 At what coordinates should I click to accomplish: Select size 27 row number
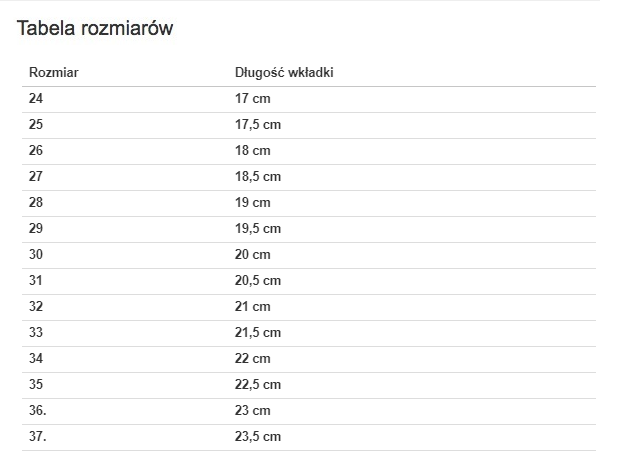point(37,177)
